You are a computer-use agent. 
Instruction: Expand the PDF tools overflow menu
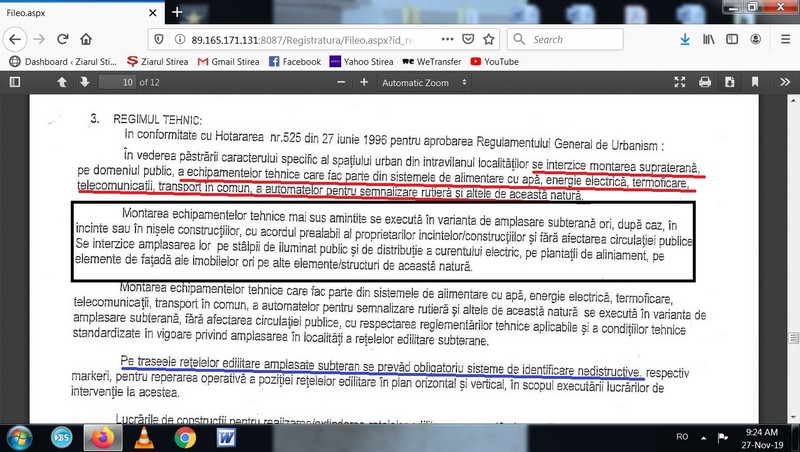784,82
